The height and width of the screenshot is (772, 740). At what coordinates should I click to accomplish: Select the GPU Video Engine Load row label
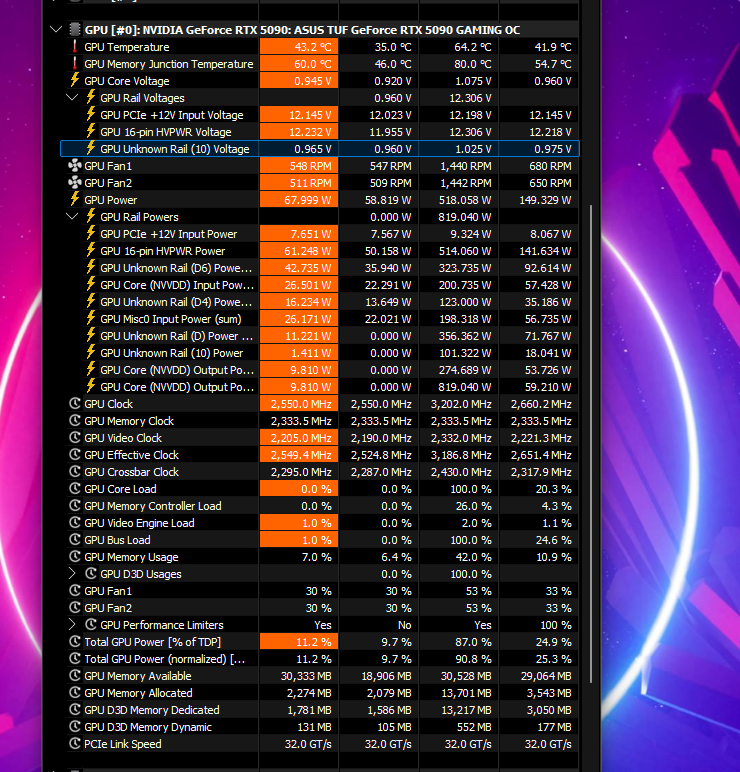[x=139, y=523]
